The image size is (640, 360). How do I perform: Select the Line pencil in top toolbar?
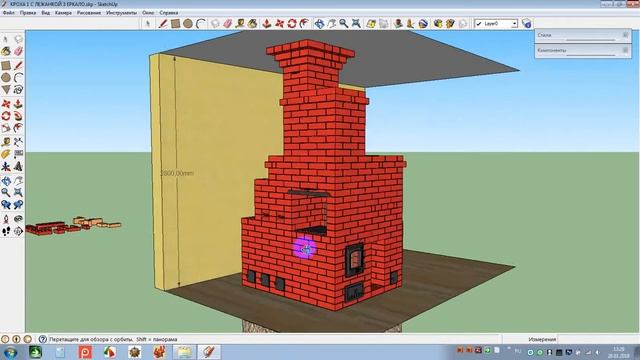(x=163, y=24)
